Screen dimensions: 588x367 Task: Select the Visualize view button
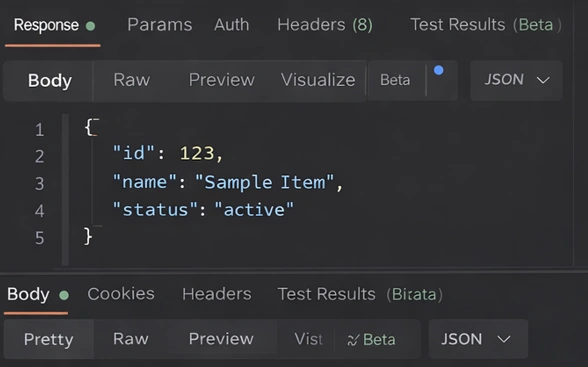(x=318, y=80)
